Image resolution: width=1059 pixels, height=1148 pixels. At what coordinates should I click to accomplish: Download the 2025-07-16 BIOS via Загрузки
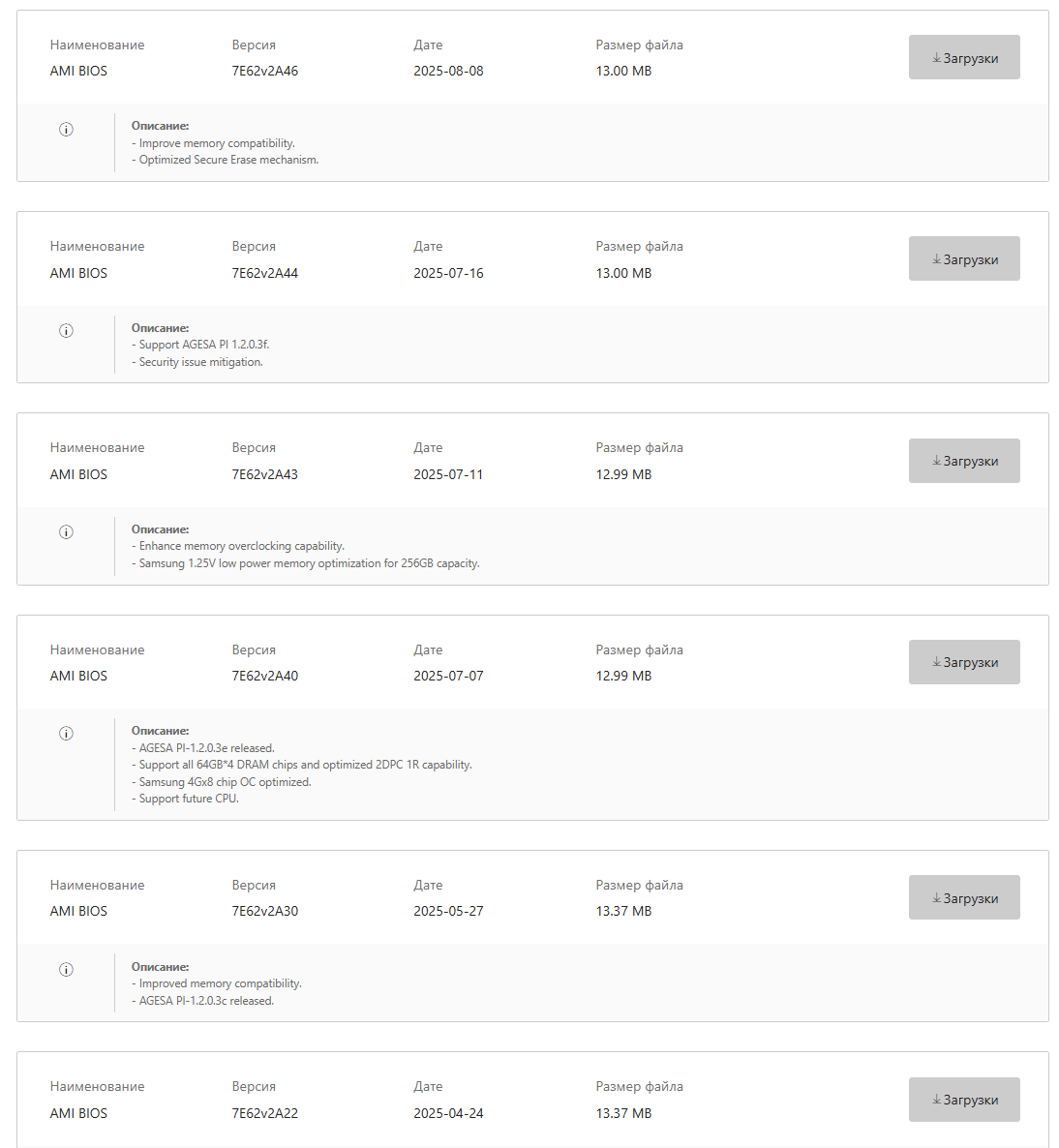pyautogui.click(x=964, y=258)
